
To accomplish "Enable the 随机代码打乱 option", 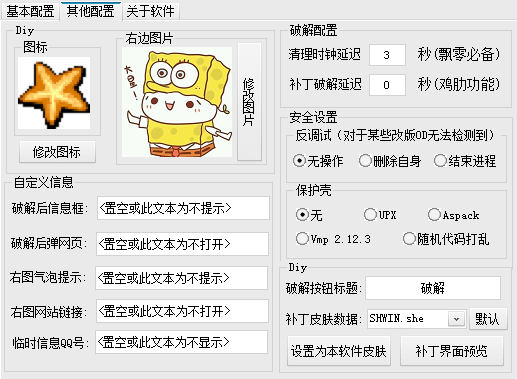I will point(446,239).
